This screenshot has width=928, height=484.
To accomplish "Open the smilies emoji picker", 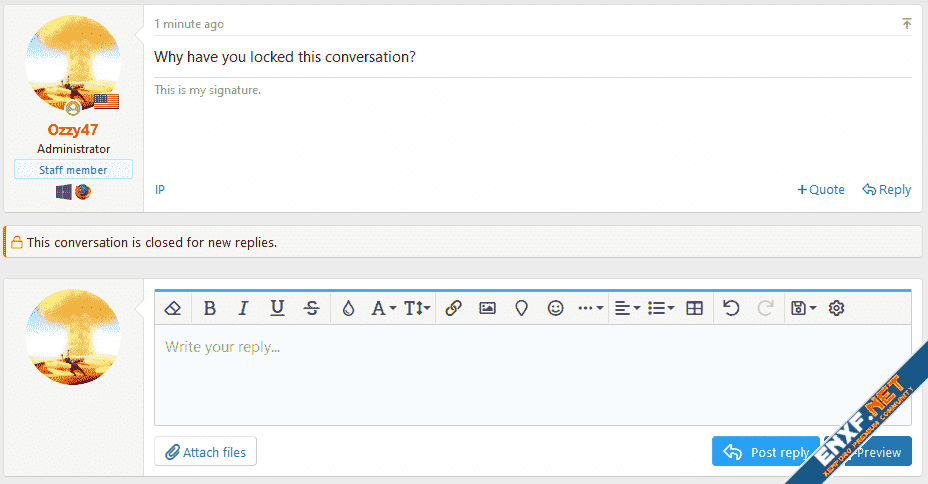I will [556, 308].
